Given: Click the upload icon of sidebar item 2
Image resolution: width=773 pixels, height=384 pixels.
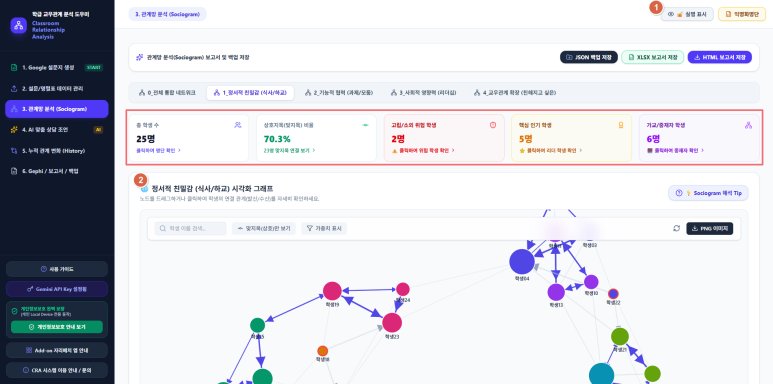Looking at the screenshot, I should pyautogui.click(x=14, y=88).
